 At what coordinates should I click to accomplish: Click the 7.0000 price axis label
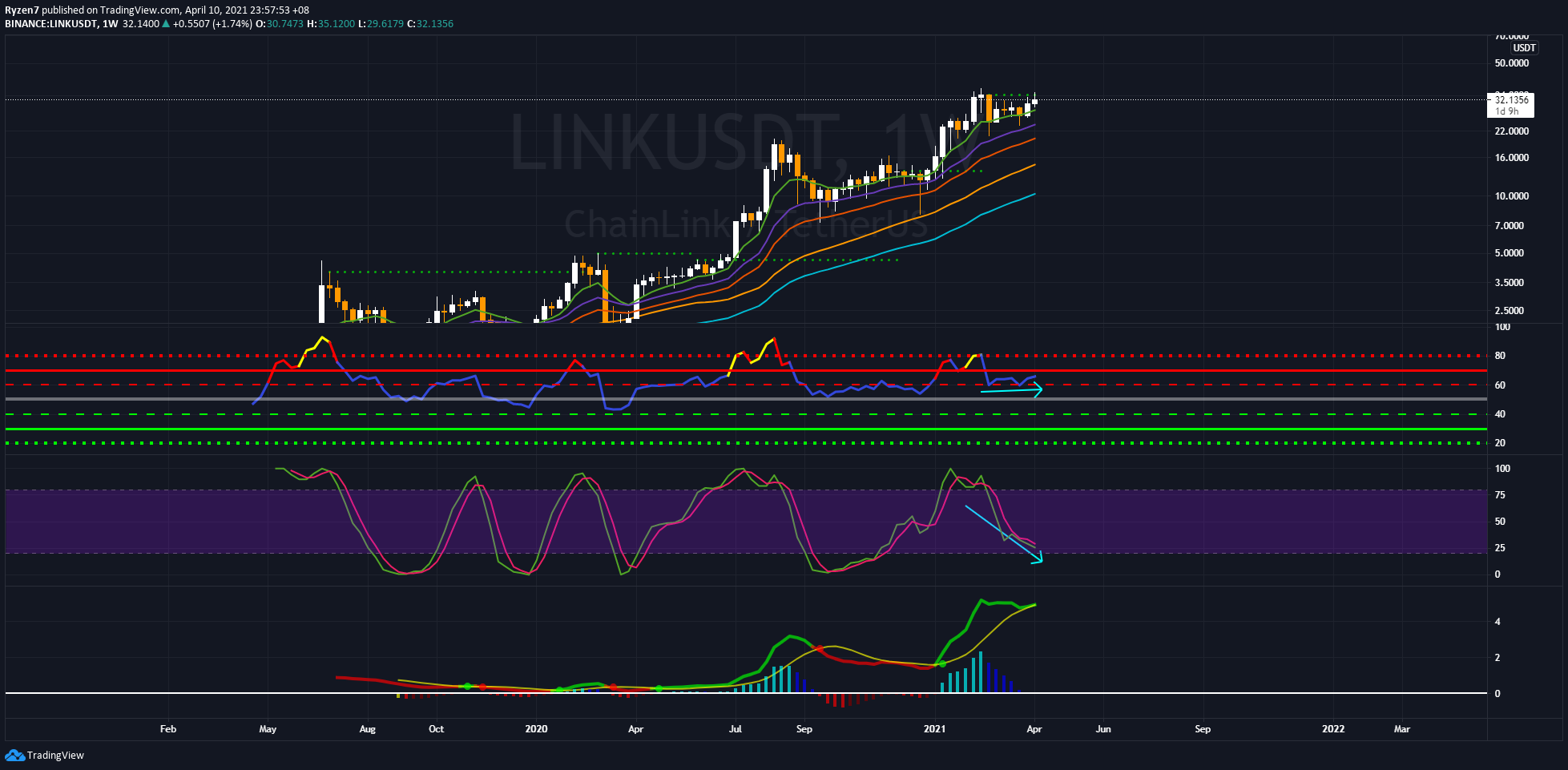point(1510,226)
